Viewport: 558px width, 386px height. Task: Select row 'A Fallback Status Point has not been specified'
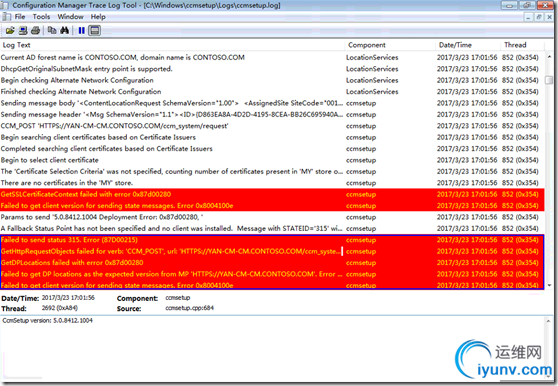272,228
